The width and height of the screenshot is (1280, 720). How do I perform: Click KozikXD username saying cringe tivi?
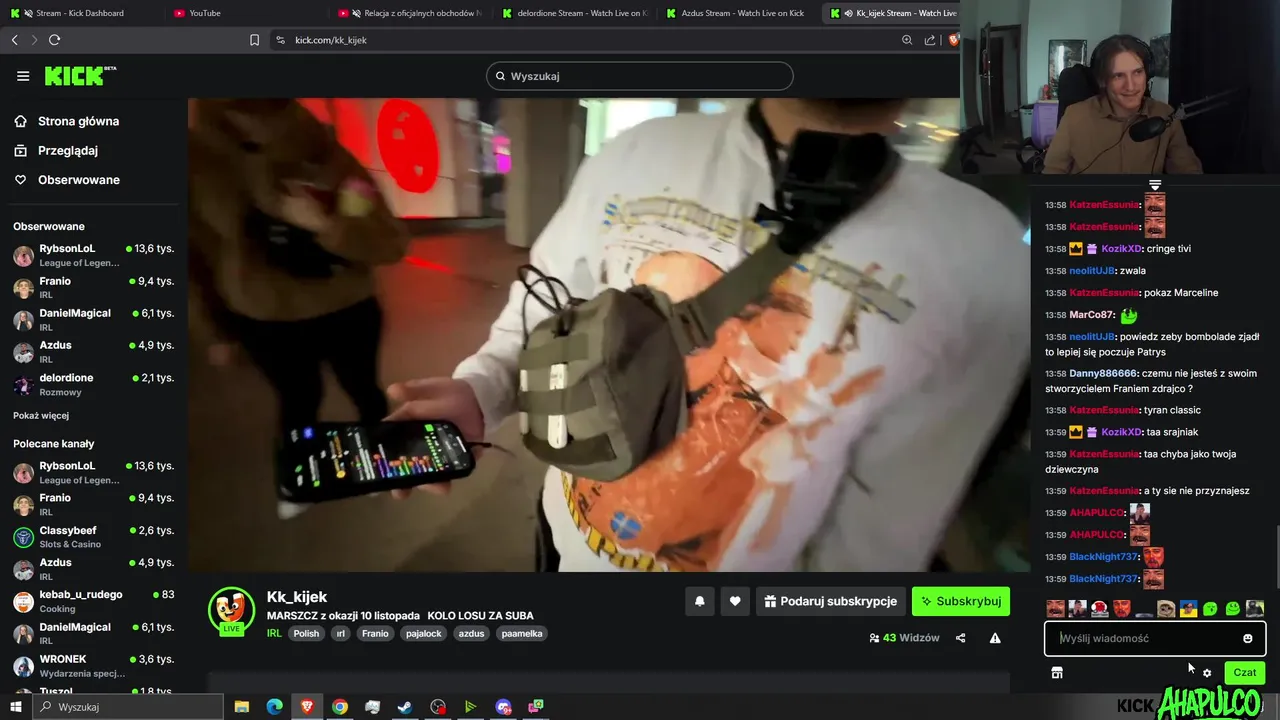(1121, 249)
